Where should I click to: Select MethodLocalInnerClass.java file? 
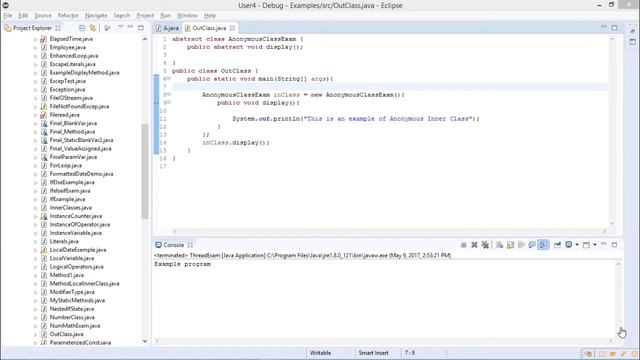(x=84, y=284)
